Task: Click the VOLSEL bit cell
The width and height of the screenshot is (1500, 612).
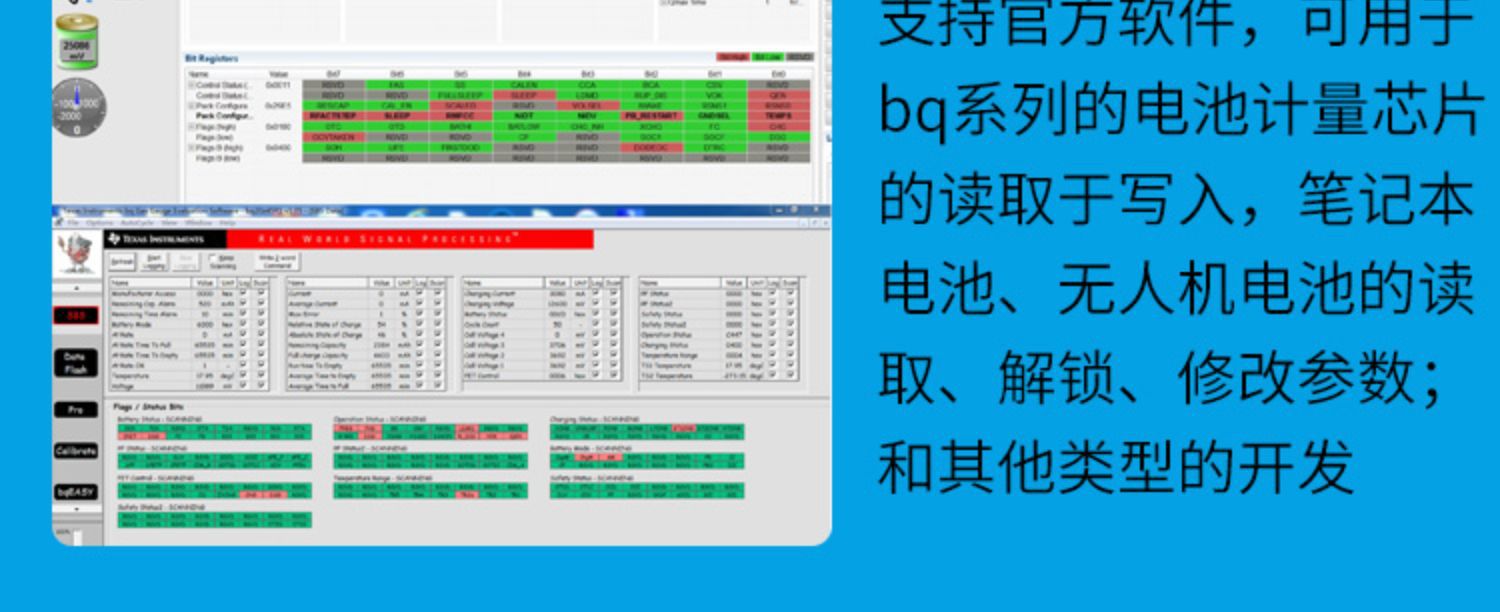Action: point(587,106)
